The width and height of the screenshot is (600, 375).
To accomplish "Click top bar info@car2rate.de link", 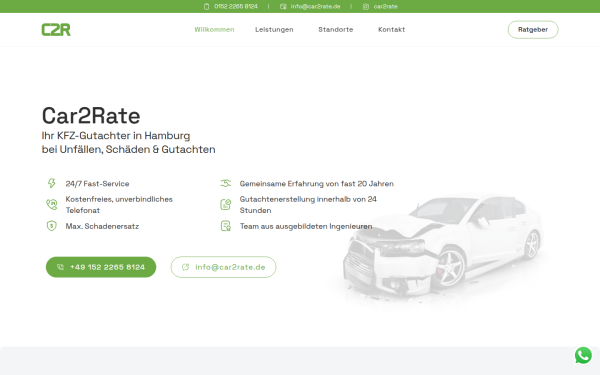I will coord(315,7).
